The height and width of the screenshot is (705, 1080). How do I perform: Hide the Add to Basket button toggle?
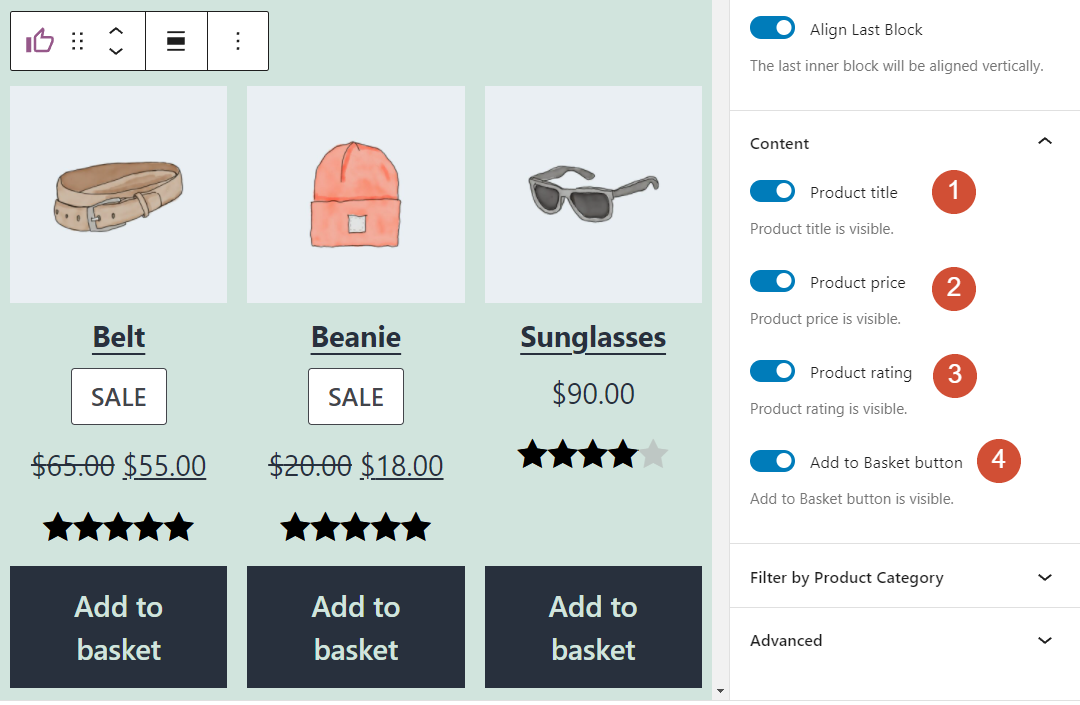772,461
